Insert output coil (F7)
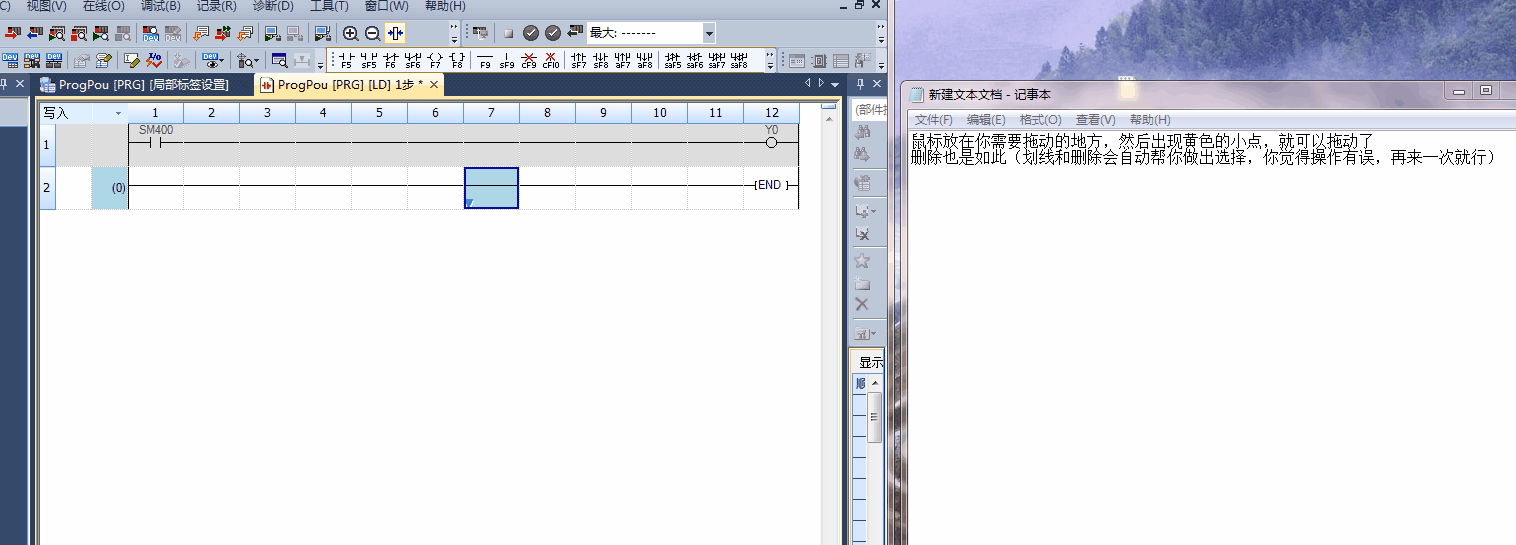Screen dimensions: 1516x545 click(x=435, y=60)
